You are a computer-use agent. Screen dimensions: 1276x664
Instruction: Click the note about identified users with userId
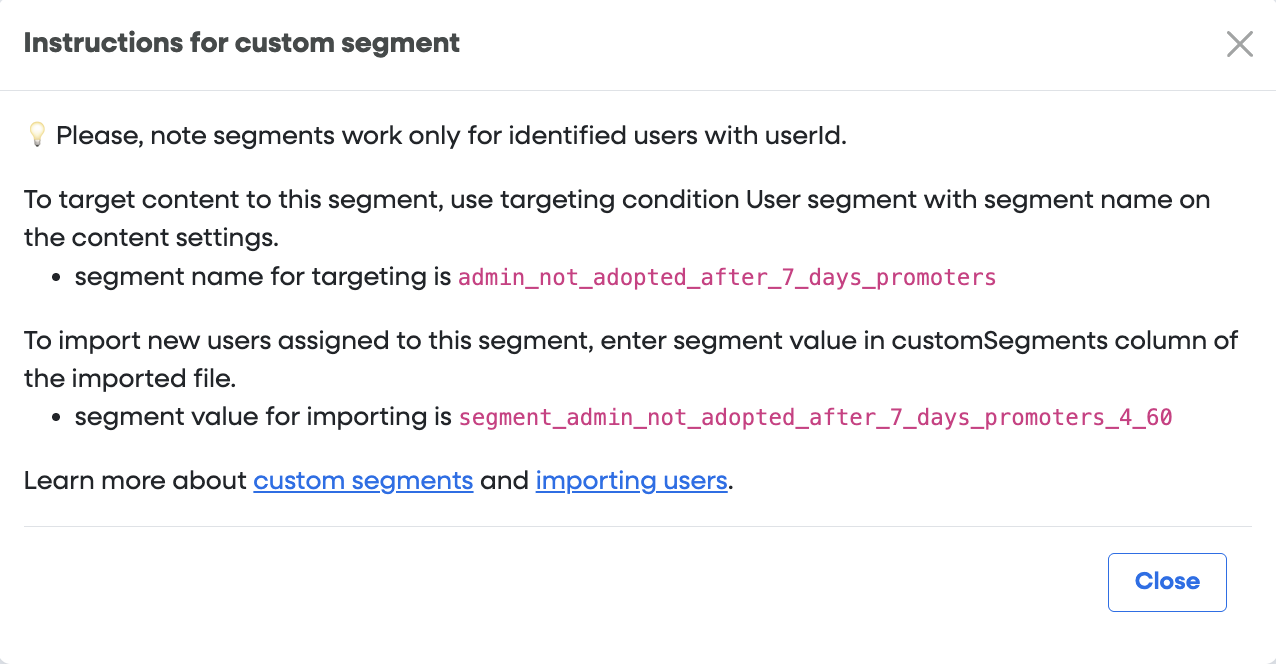[x=450, y=135]
